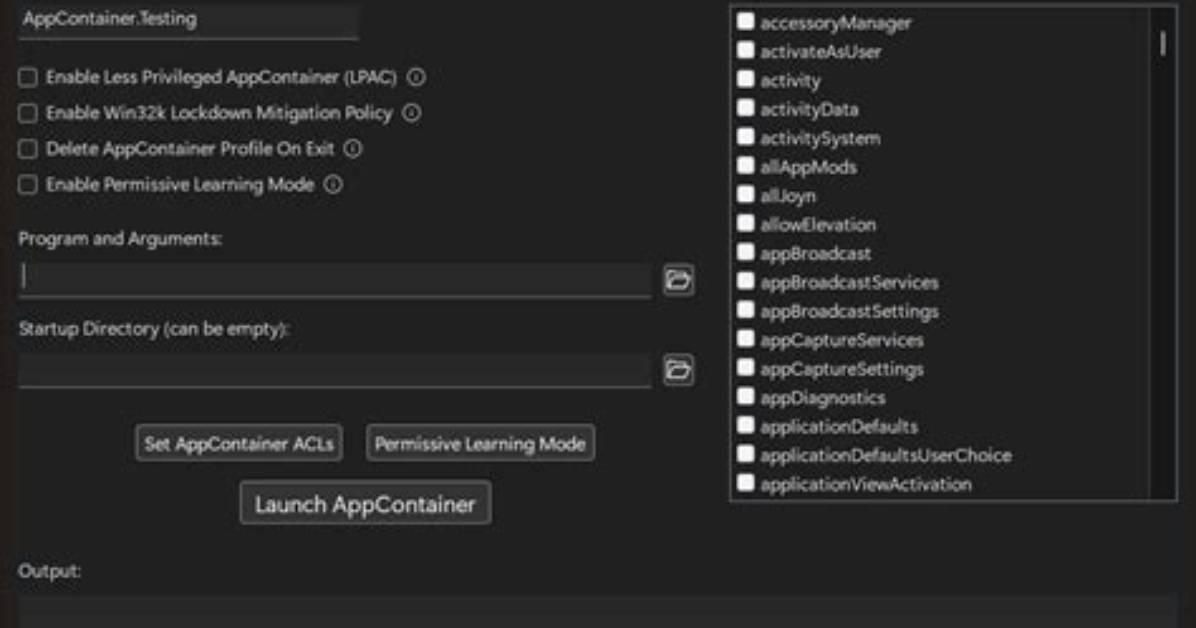Toggle the activitySystem capability checkbox
This screenshot has width=1196, height=628.
pyautogui.click(x=745, y=137)
